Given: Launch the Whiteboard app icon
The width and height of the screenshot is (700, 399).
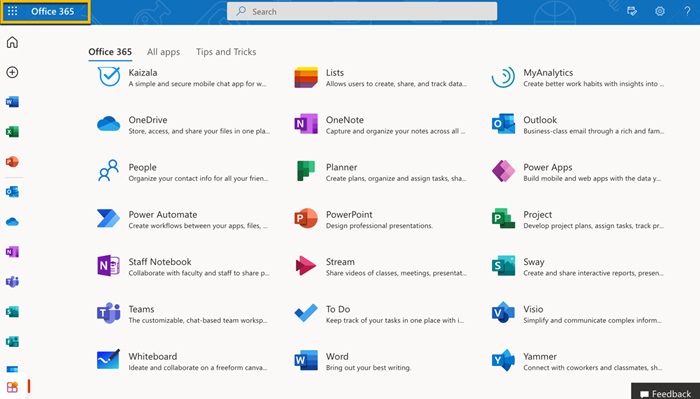Looking at the screenshot, I should (x=108, y=360).
